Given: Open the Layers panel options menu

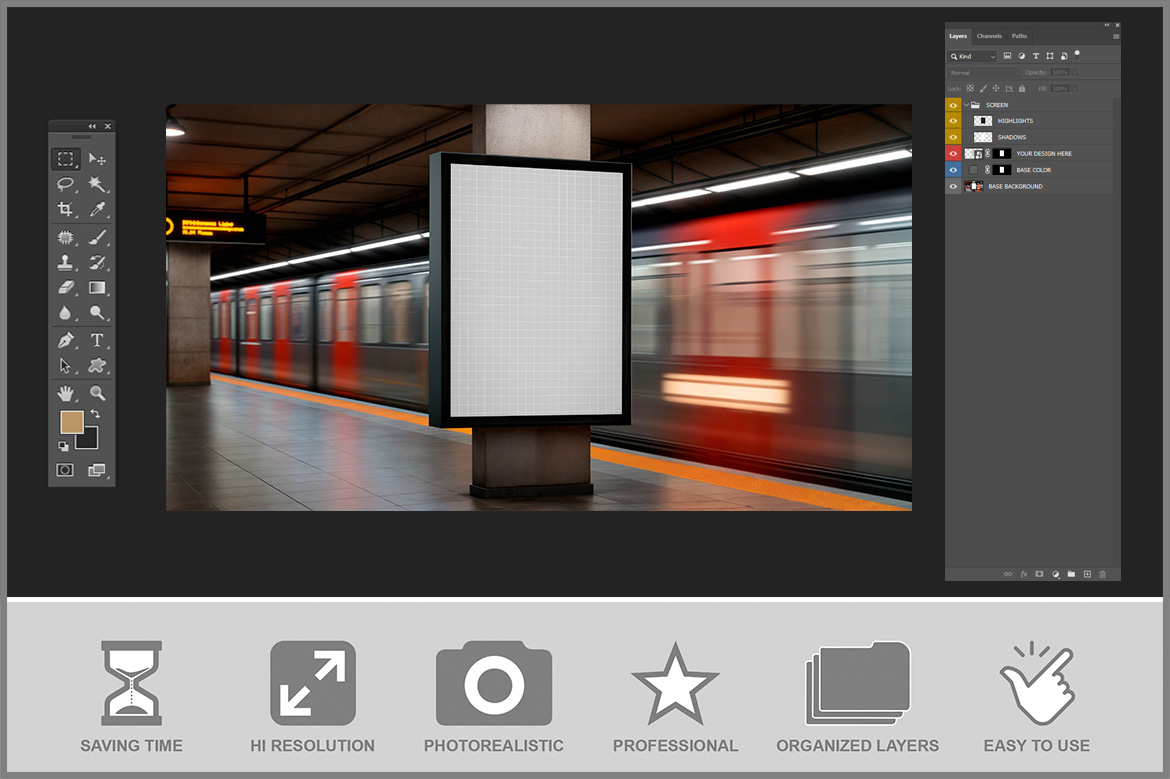Looking at the screenshot, I should [1116, 36].
